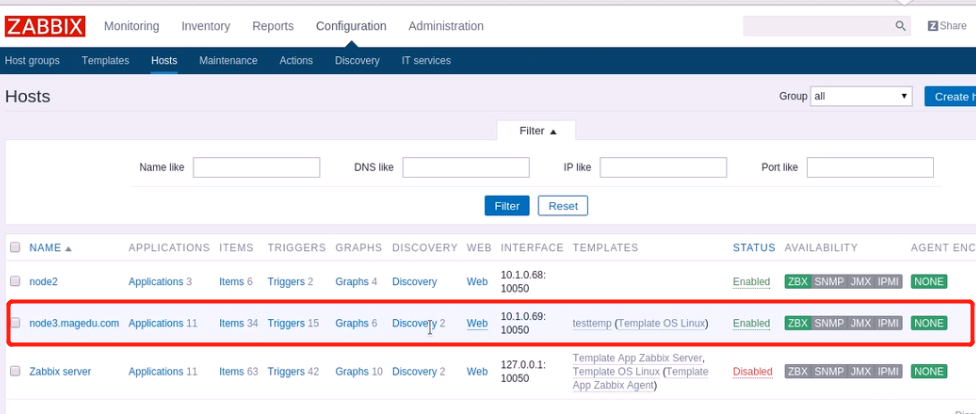Go to Templates submenu
The width and height of the screenshot is (976, 414).
pyautogui.click(x=105, y=60)
